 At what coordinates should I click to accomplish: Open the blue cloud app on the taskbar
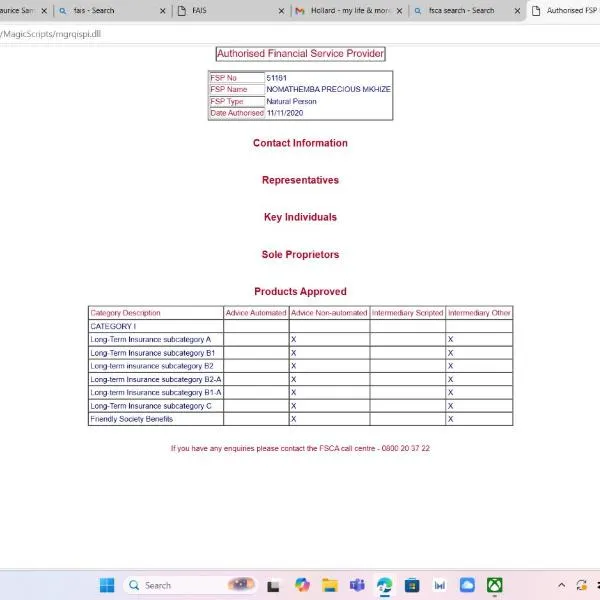(x=467, y=585)
